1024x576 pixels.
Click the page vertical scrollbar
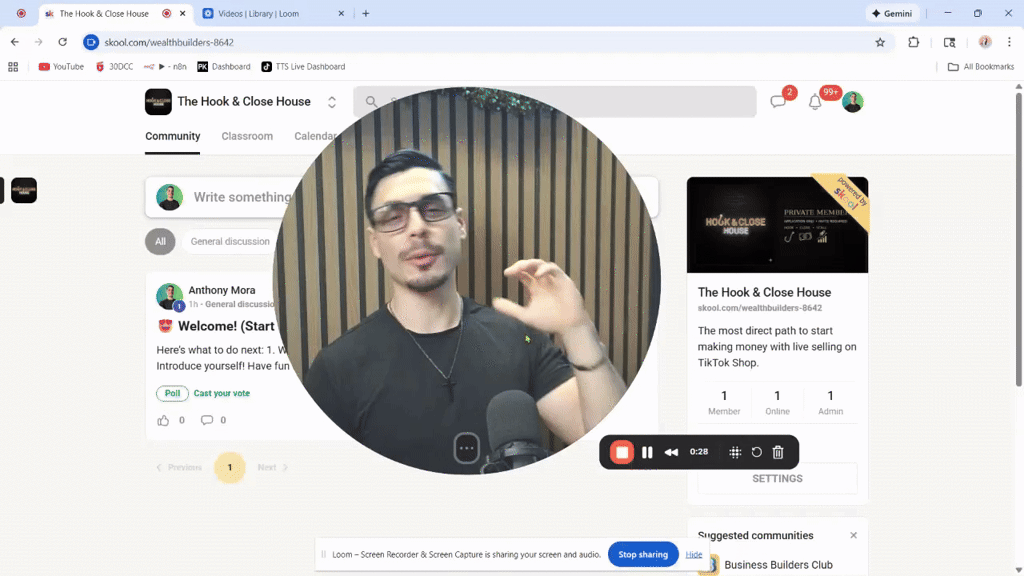pos(1018,238)
